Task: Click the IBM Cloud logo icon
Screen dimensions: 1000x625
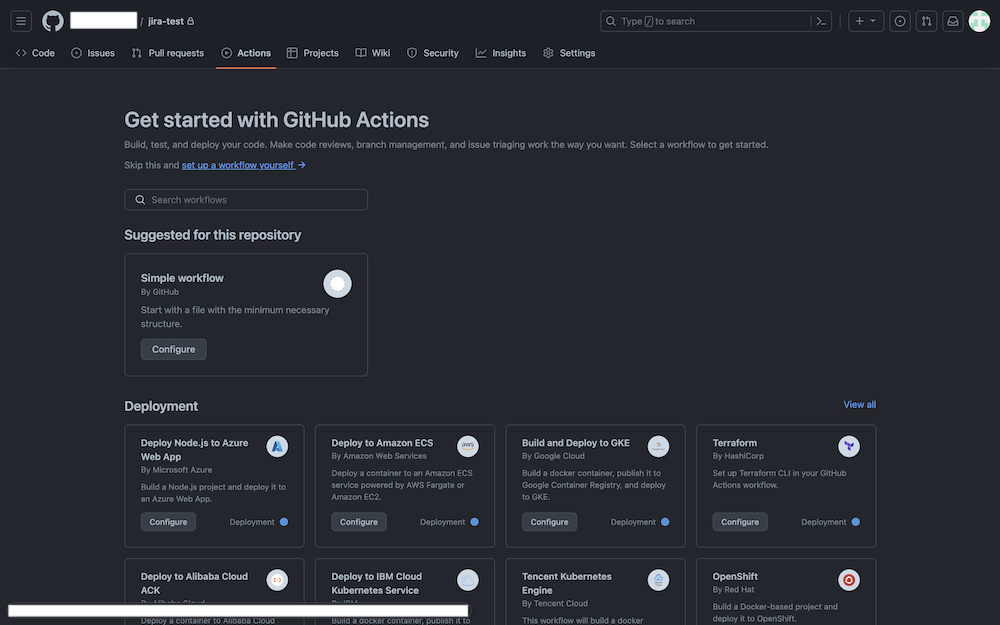Action: pyautogui.click(x=467, y=580)
